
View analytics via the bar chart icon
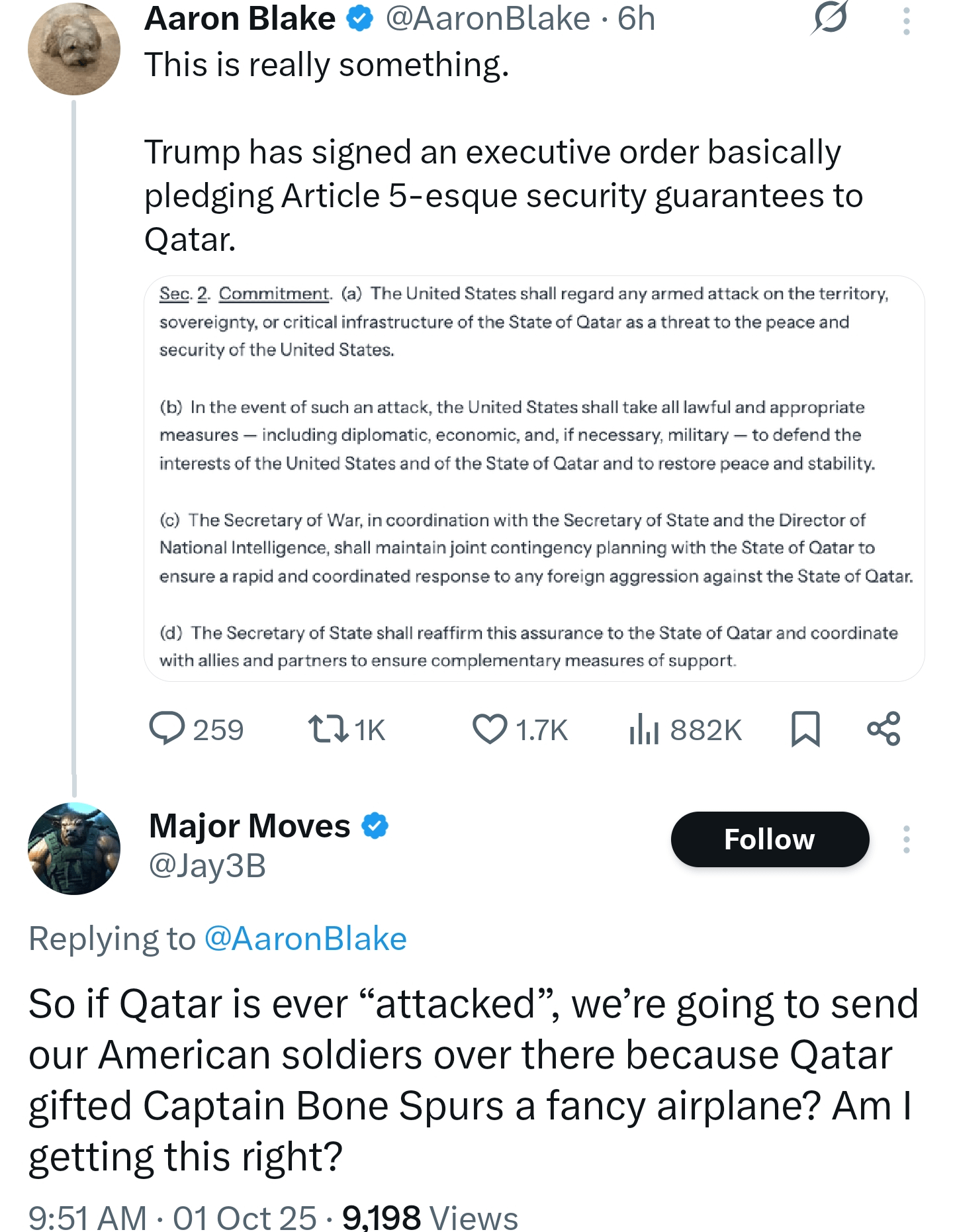coord(644,729)
